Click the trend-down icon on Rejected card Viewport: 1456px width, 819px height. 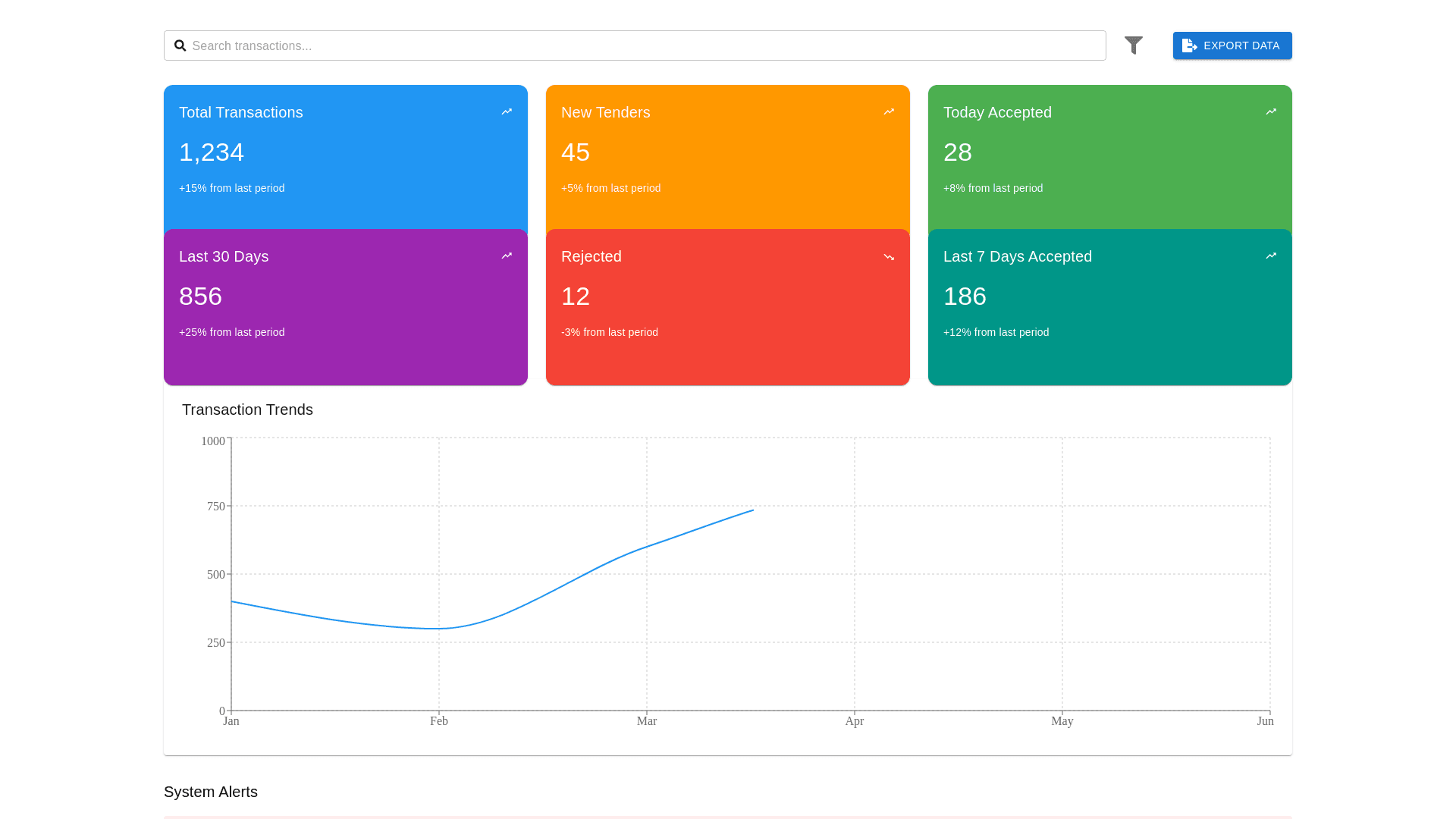889,256
